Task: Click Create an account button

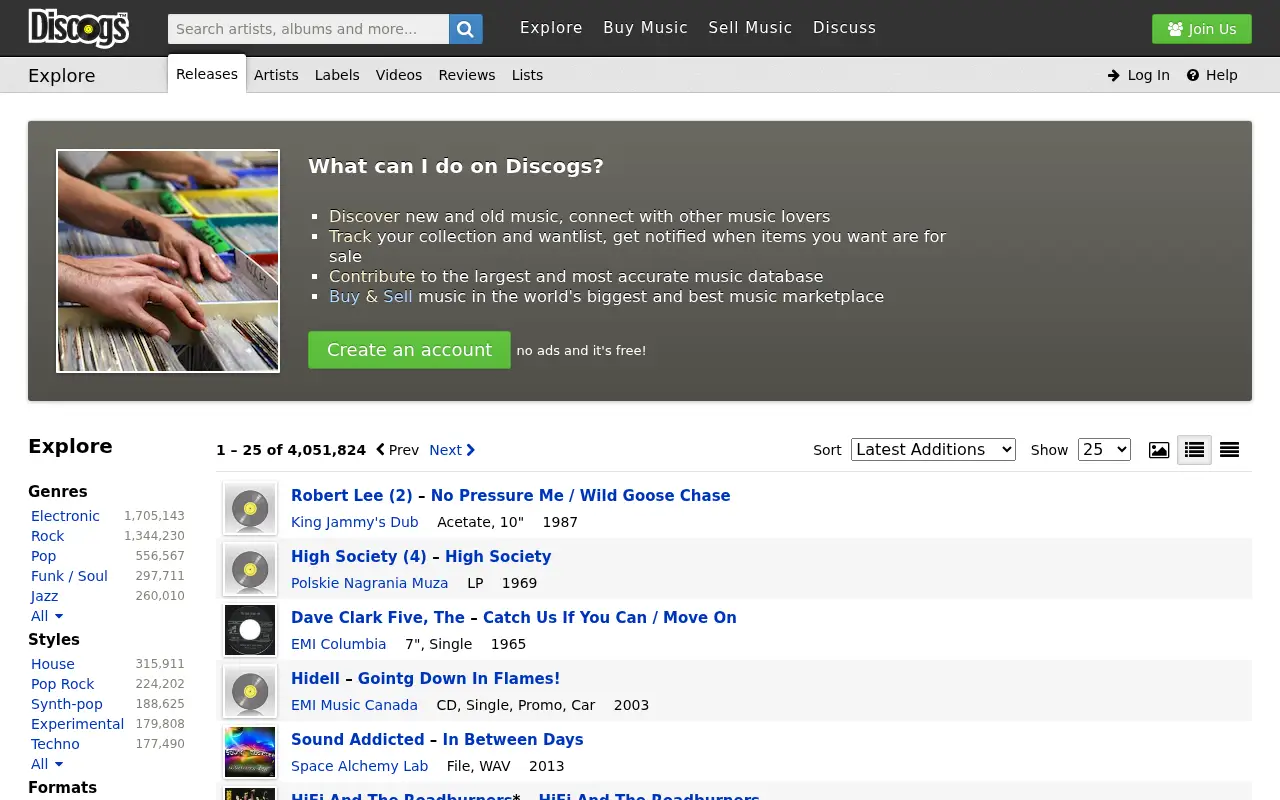Action: tap(409, 350)
